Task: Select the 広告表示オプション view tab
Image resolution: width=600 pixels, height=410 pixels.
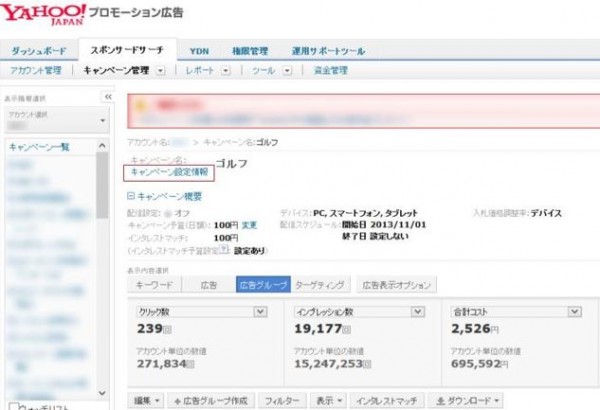Action: [396, 285]
